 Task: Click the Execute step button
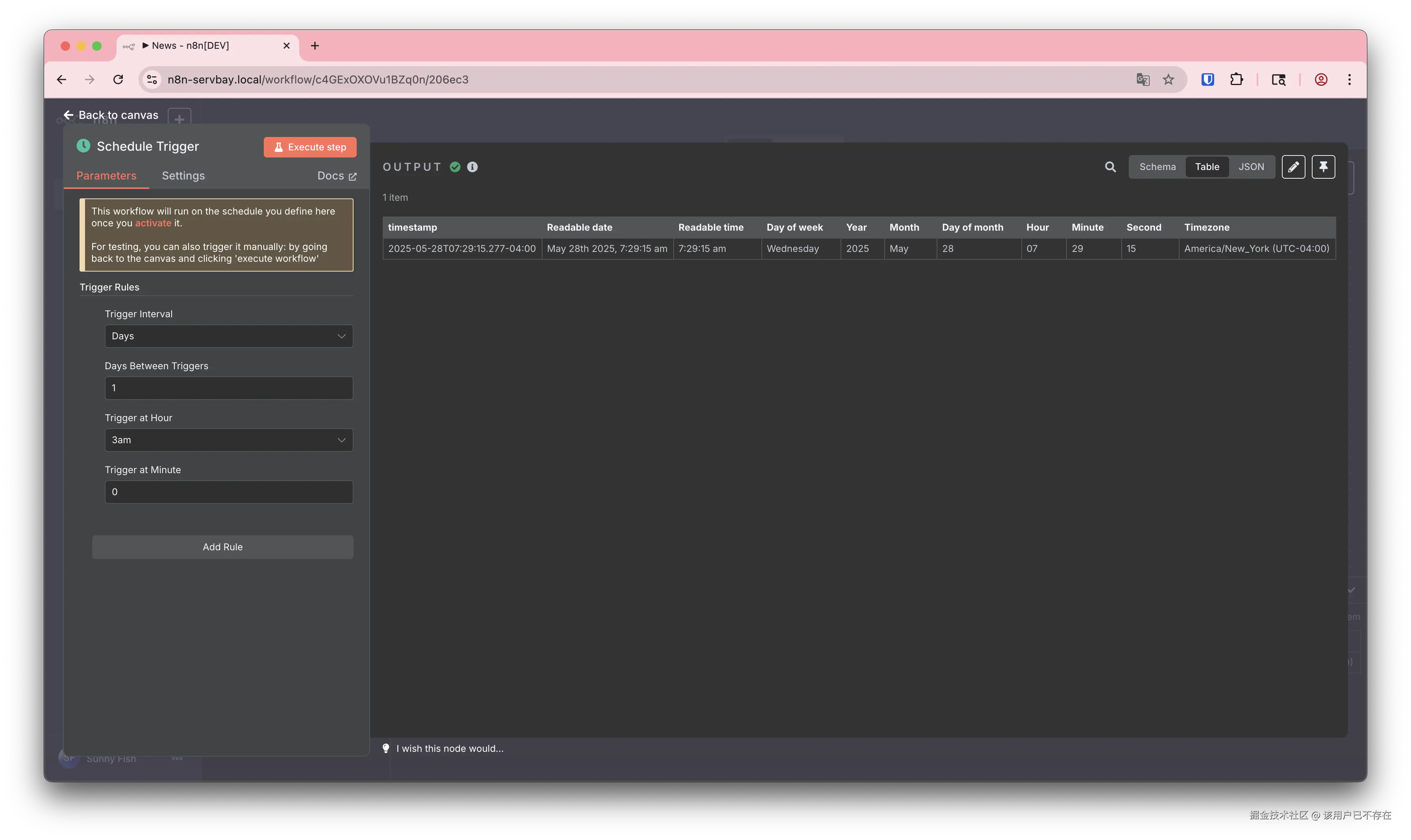pos(309,147)
